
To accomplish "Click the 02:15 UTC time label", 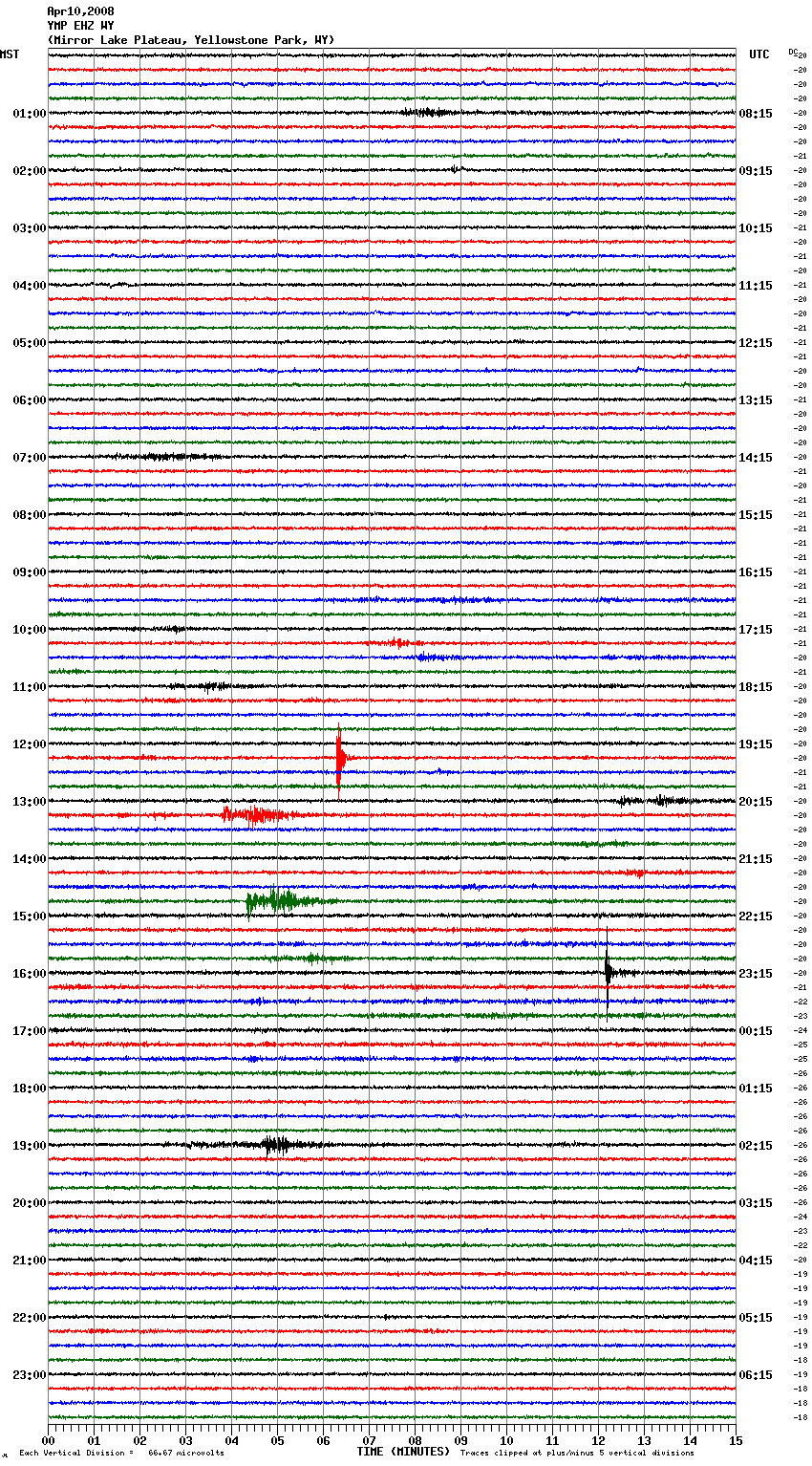I will [756, 1146].
